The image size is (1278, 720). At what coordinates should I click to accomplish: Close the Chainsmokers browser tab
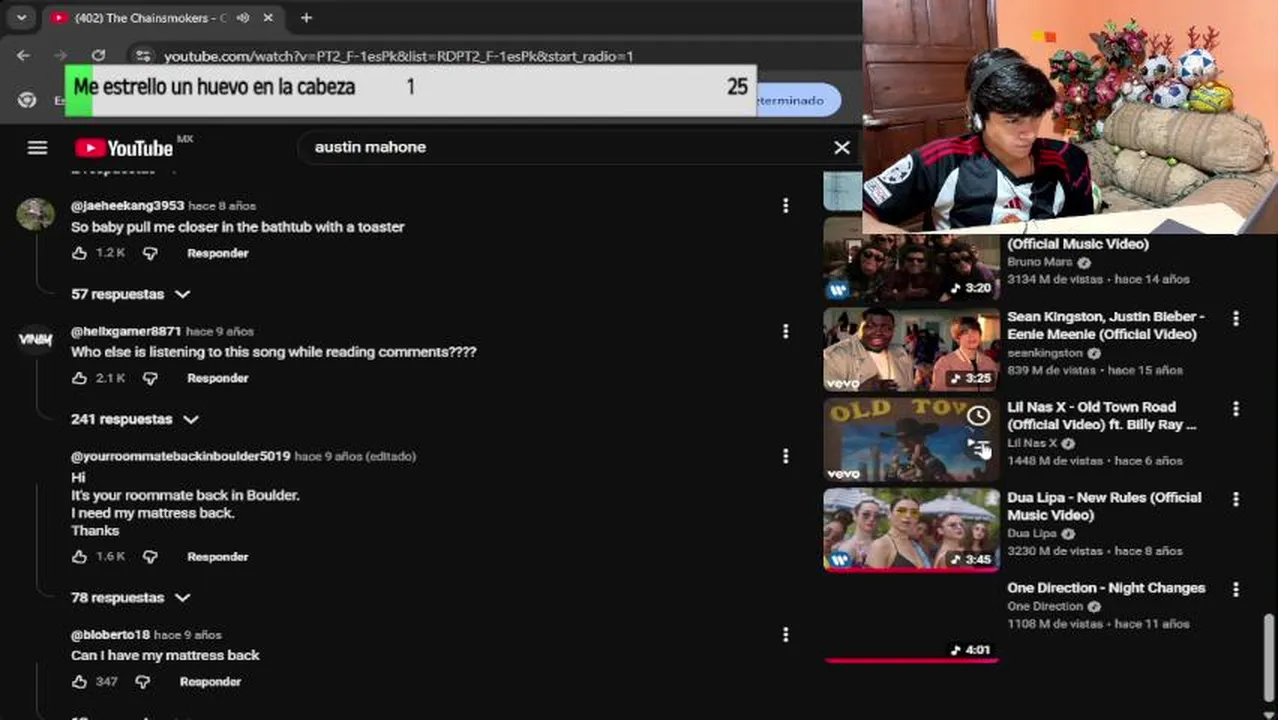click(268, 18)
